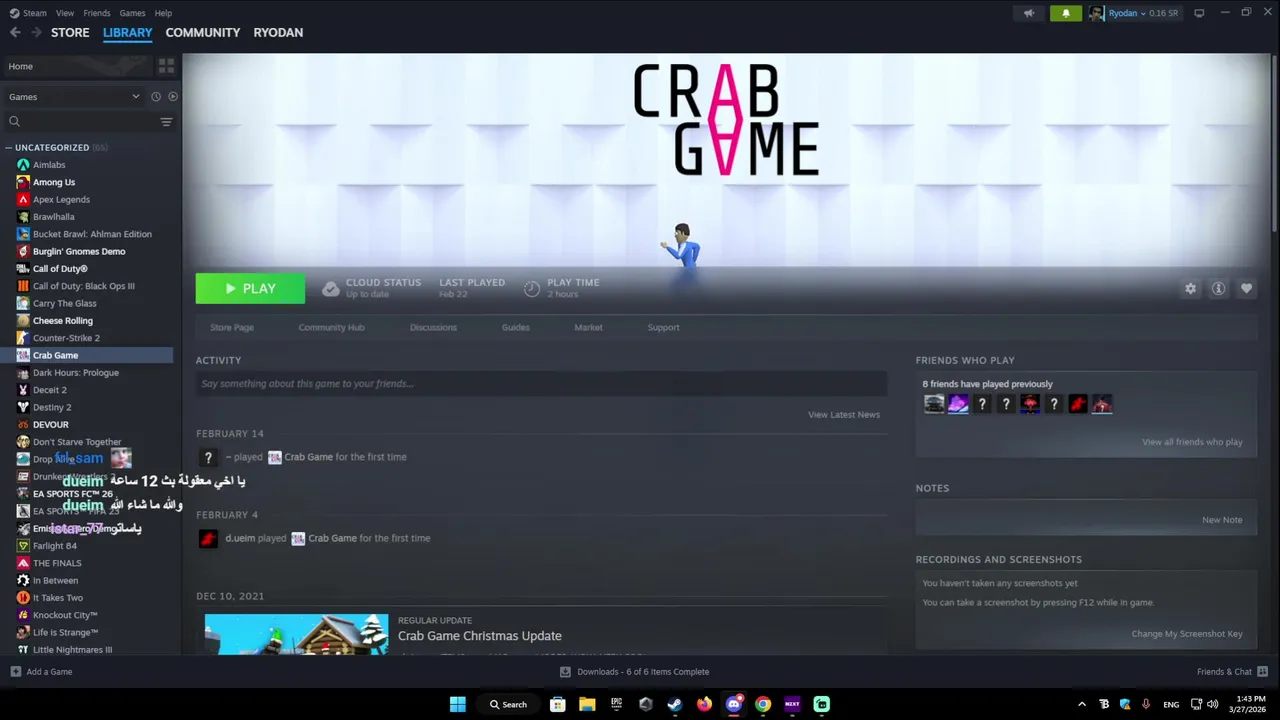Screen dimensions: 1280x720
Task: Change My Screenshot Key
Action: [1187, 634]
